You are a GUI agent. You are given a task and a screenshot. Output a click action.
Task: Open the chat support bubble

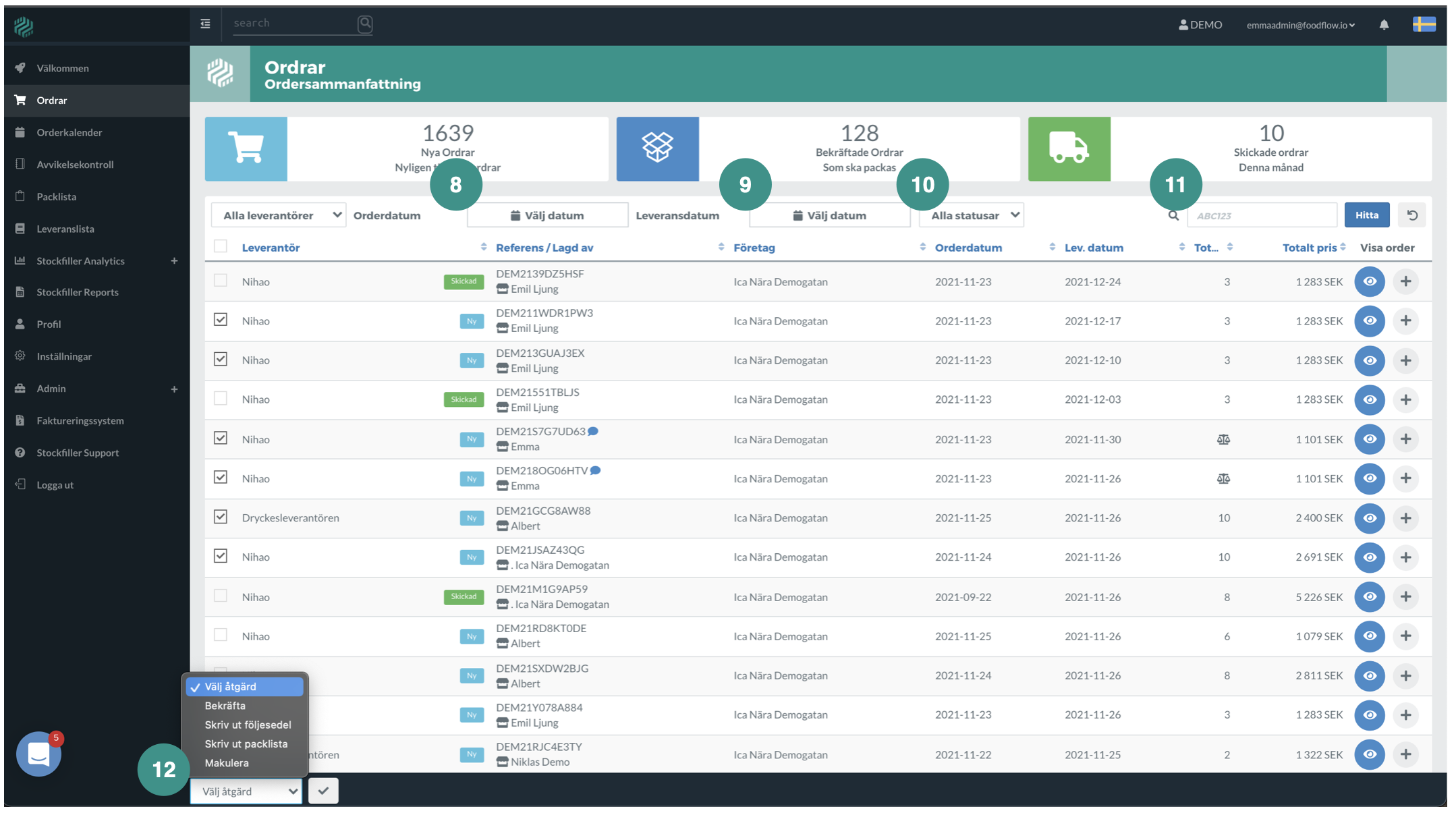38,754
